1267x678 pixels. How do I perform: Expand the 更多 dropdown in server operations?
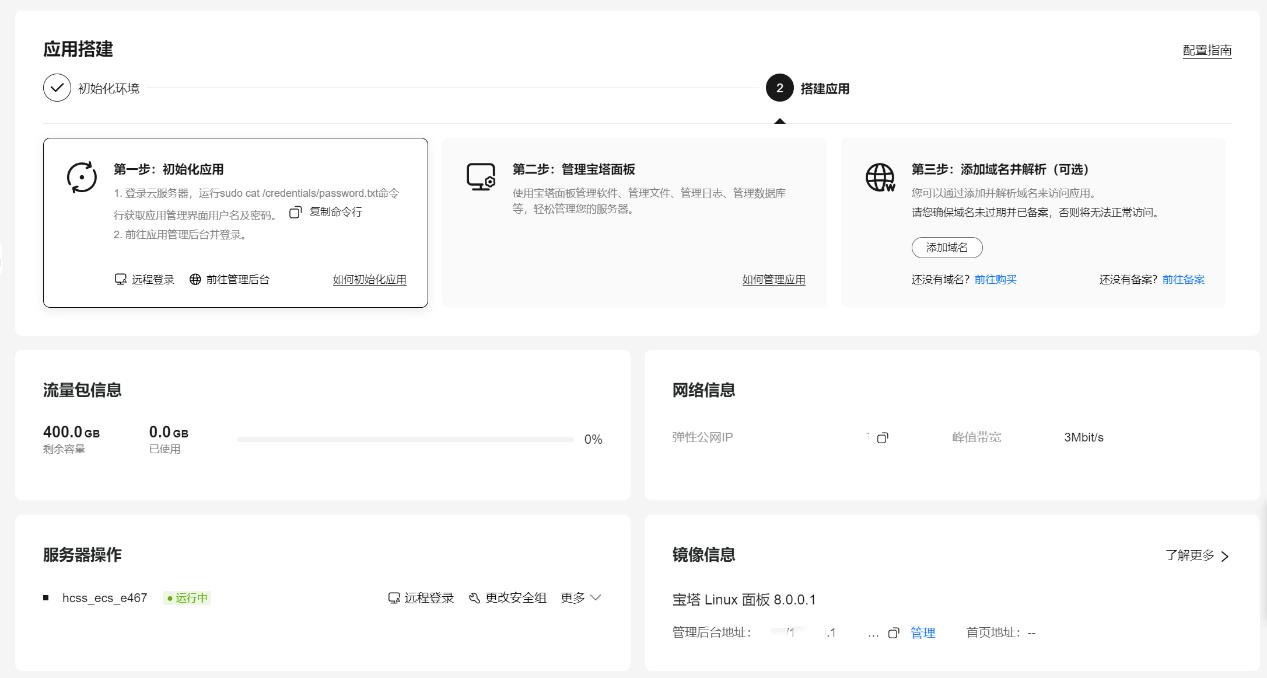coord(580,597)
